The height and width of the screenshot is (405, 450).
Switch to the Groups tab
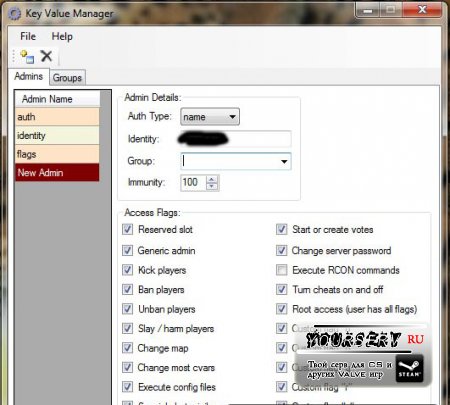[67, 78]
